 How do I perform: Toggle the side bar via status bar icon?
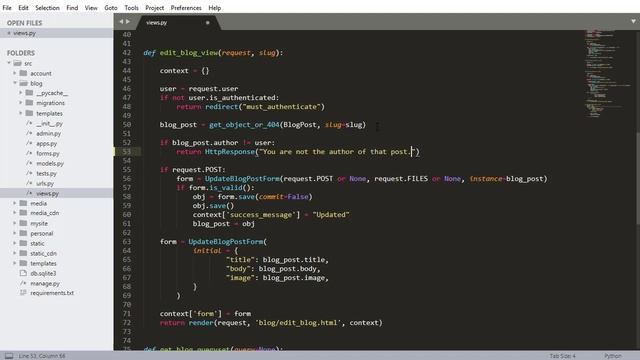(x=9, y=356)
